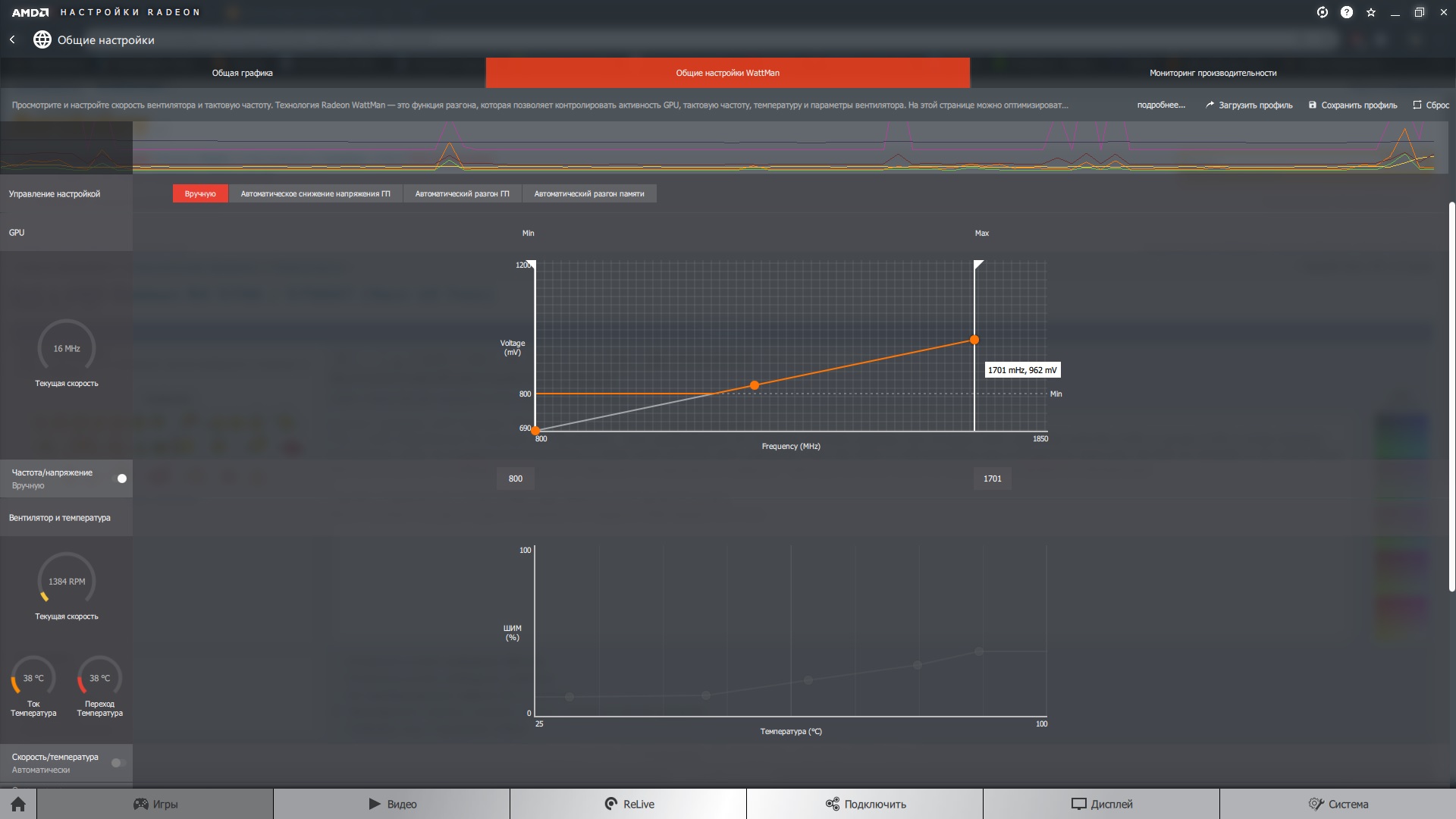The height and width of the screenshot is (819, 1456).
Task: Open the Игры gaming section
Action: tap(155, 804)
